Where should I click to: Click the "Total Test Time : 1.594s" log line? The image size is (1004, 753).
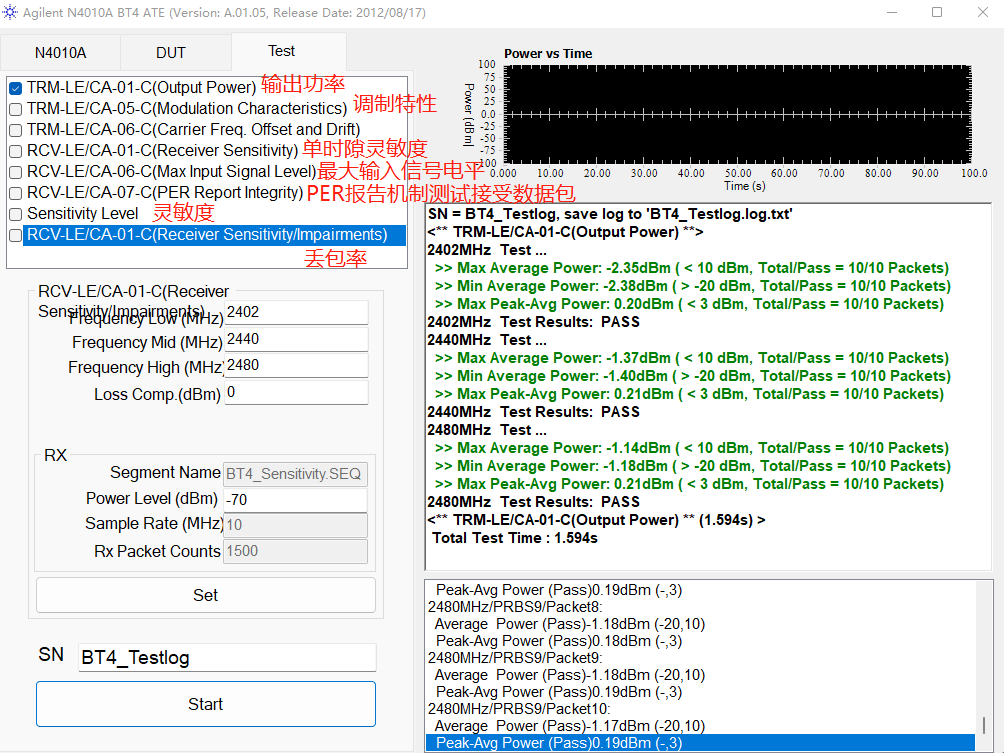point(515,538)
